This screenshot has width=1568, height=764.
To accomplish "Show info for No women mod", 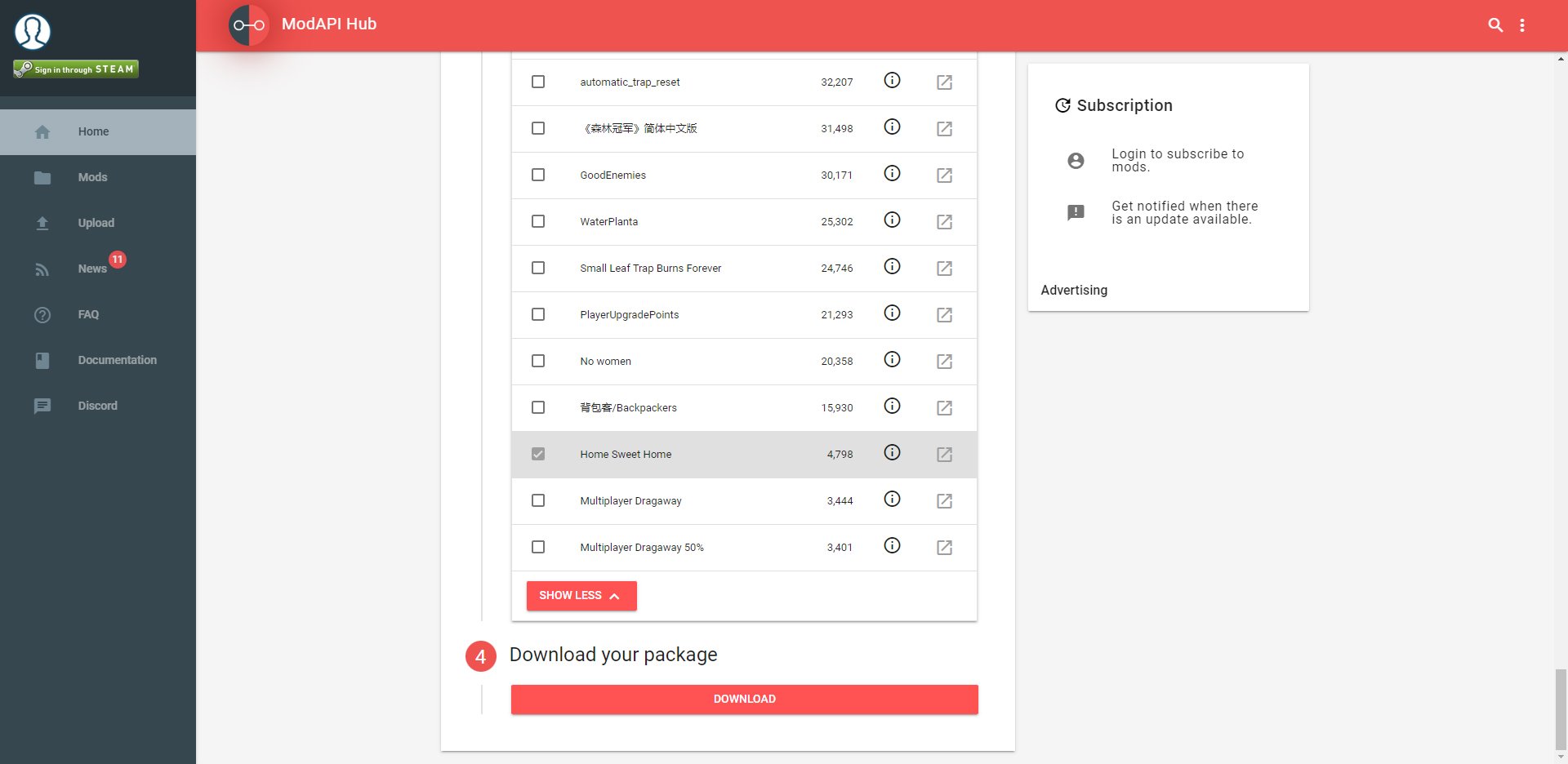I will (x=892, y=360).
